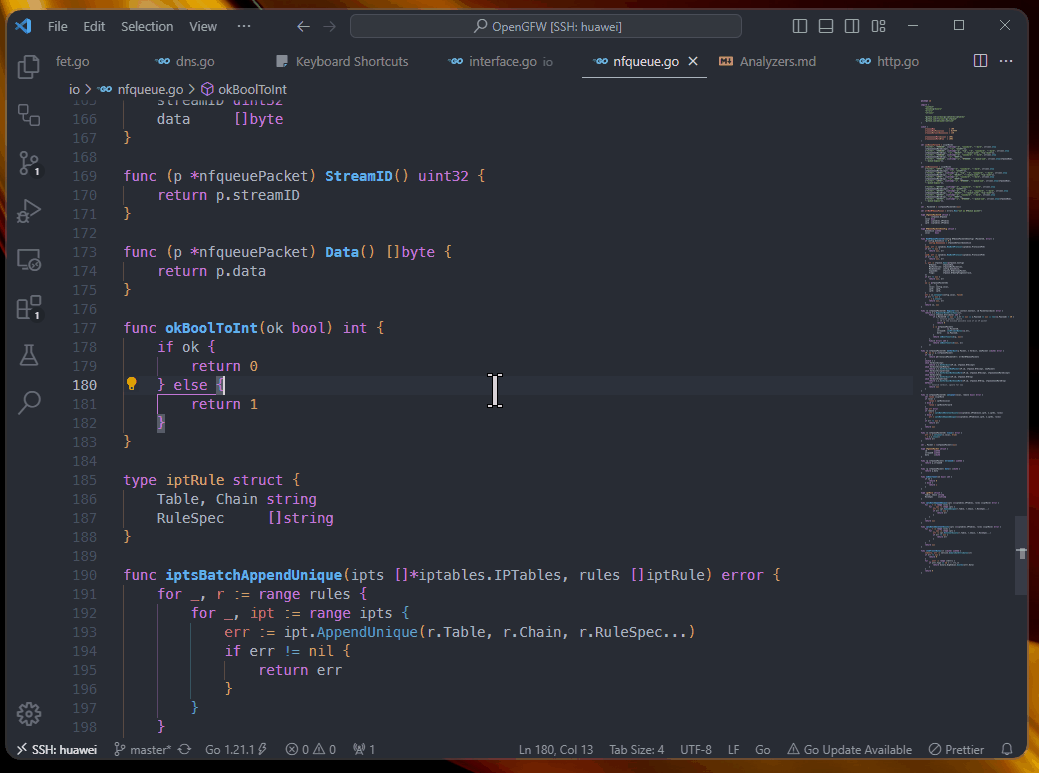The image size is (1039, 773).
Task: Open the Extensions view
Action: 29,307
